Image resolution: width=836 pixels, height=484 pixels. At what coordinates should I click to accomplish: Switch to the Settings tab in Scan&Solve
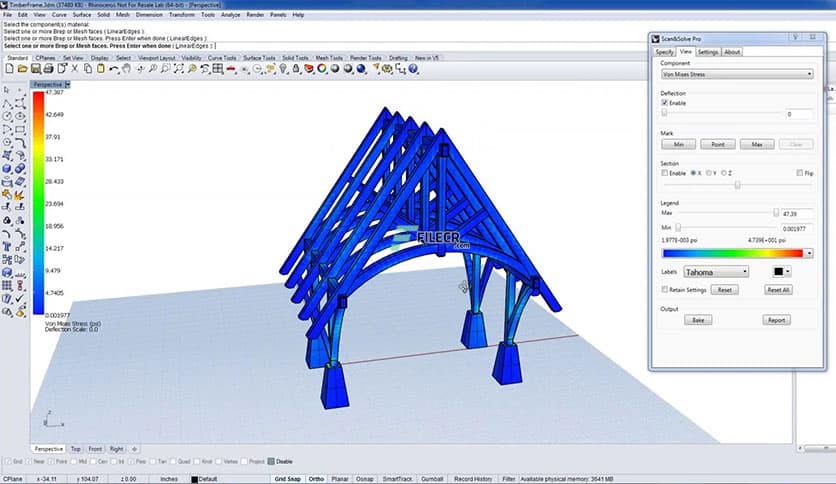(x=708, y=51)
